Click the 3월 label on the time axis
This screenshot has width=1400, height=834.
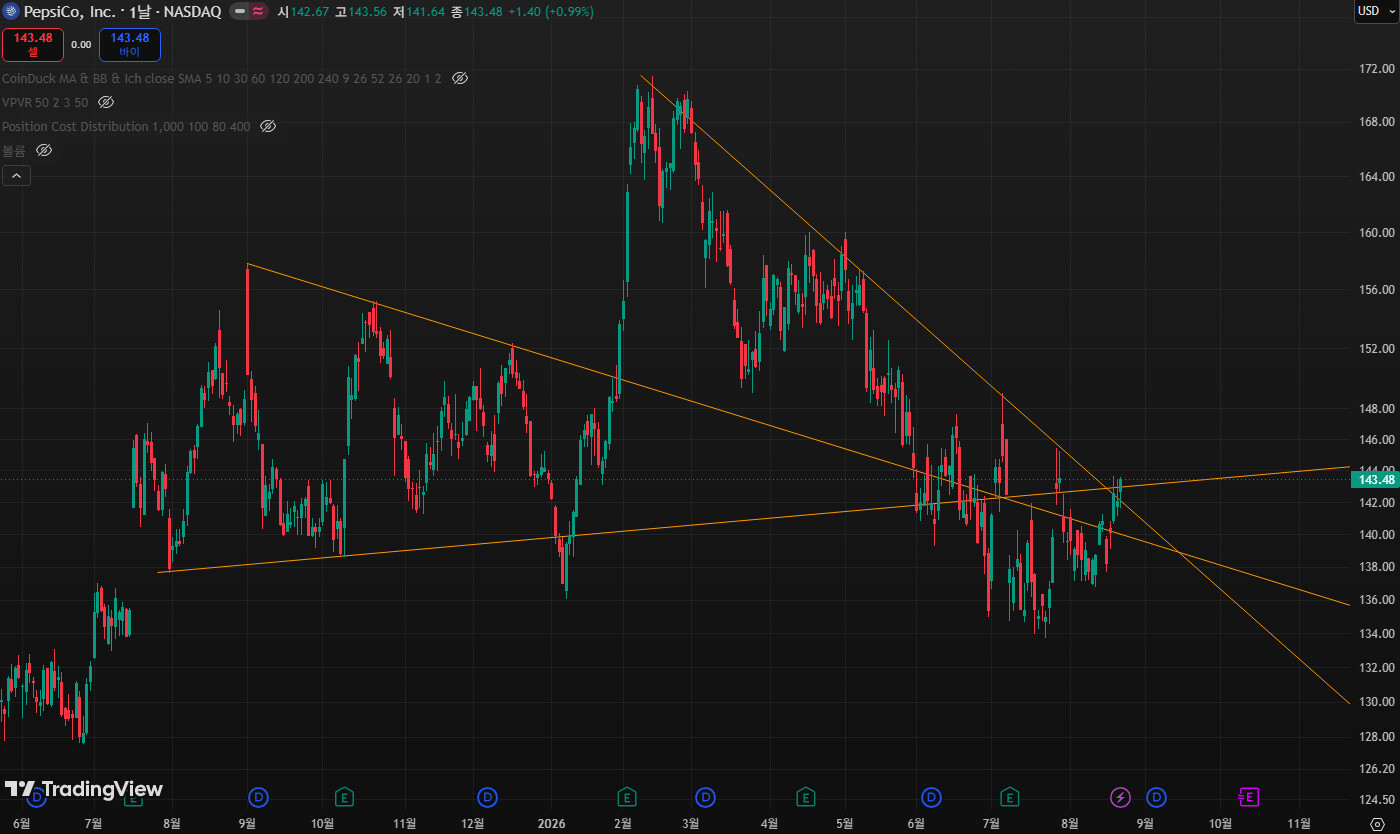pyautogui.click(x=690, y=824)
